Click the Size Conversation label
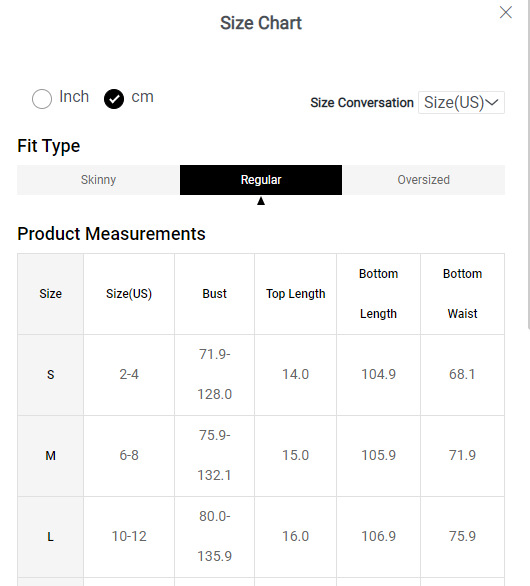This screenshot has width=530, height=586. pos(362,103)
